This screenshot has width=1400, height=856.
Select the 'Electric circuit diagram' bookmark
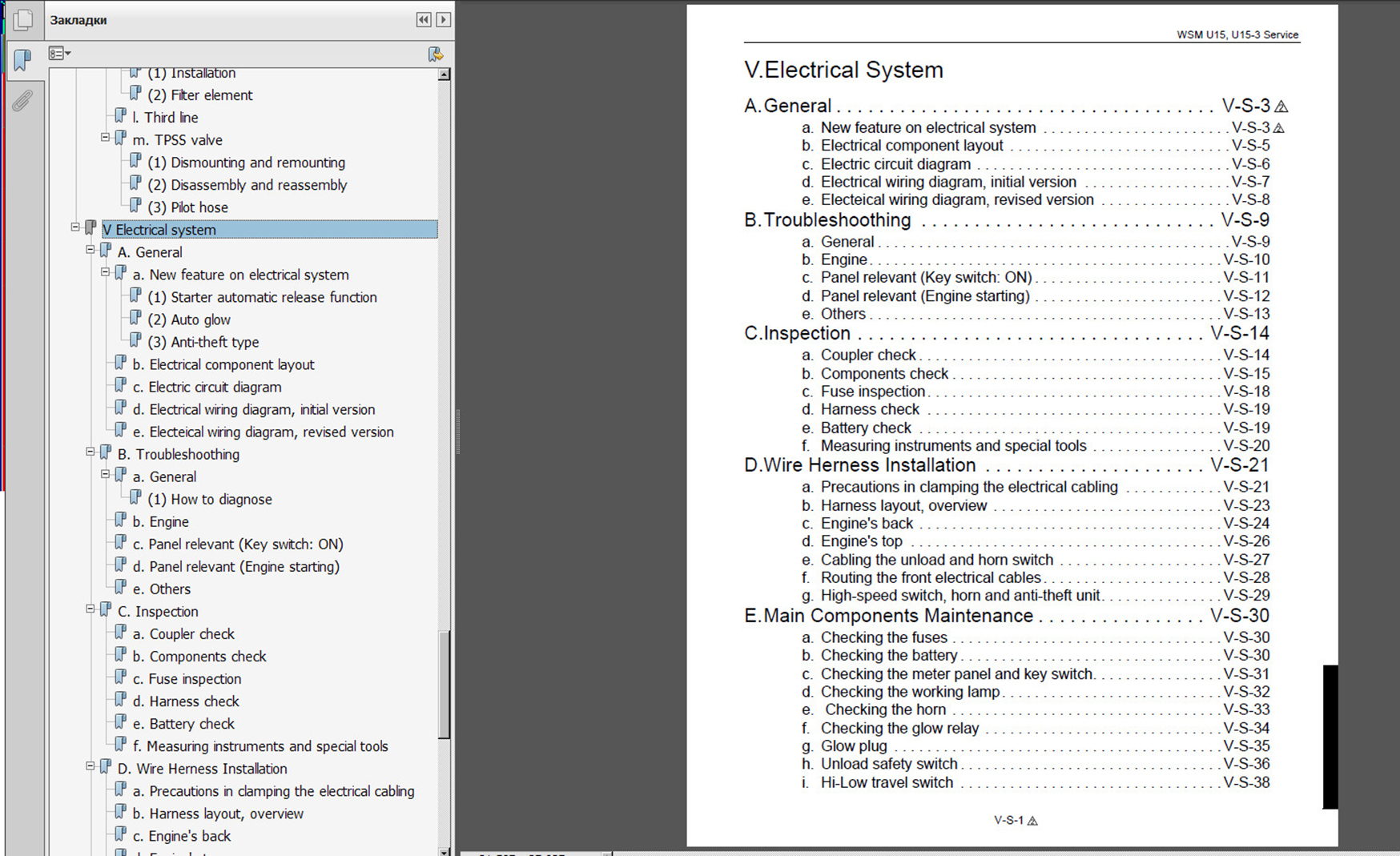215,387
